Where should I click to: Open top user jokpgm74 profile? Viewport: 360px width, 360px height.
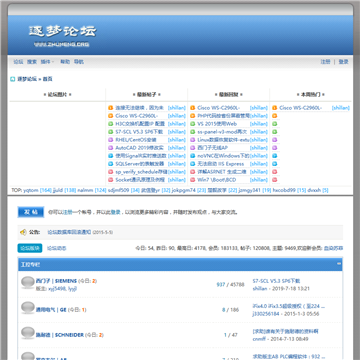pos(184,190)
